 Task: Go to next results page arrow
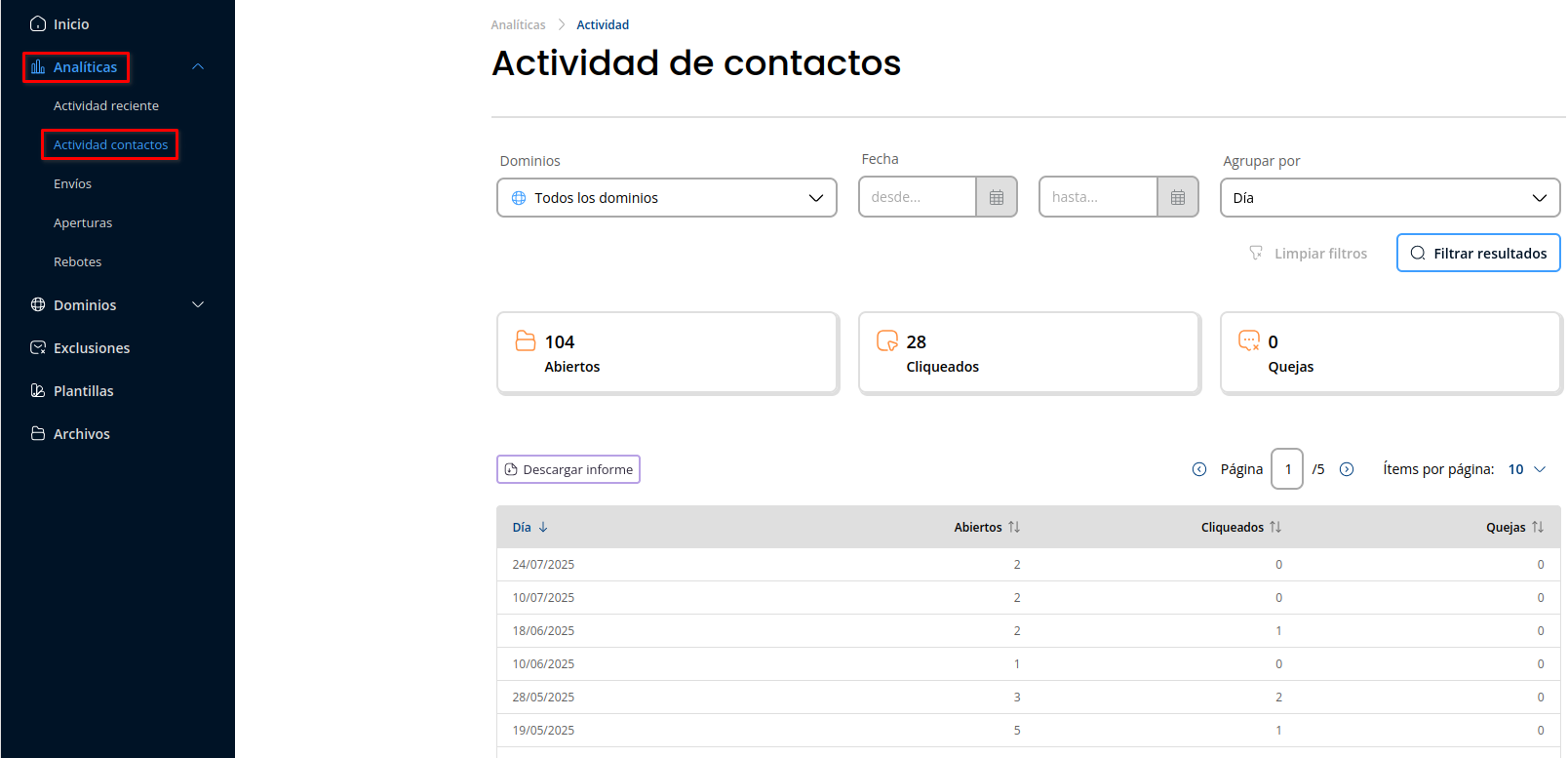1347,469
